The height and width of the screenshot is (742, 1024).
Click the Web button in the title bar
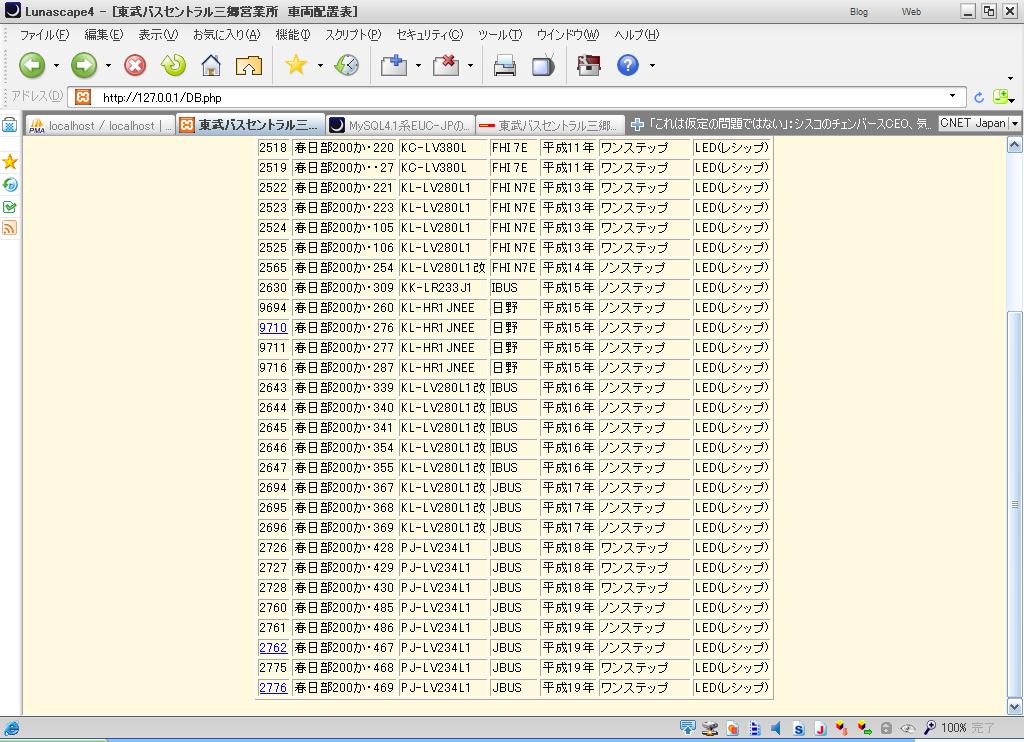[911, 12]
